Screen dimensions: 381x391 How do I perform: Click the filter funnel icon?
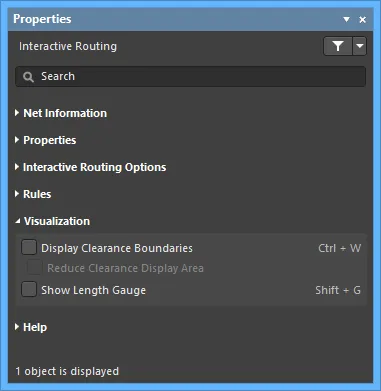pyautogui.click(x=338, y=46)
